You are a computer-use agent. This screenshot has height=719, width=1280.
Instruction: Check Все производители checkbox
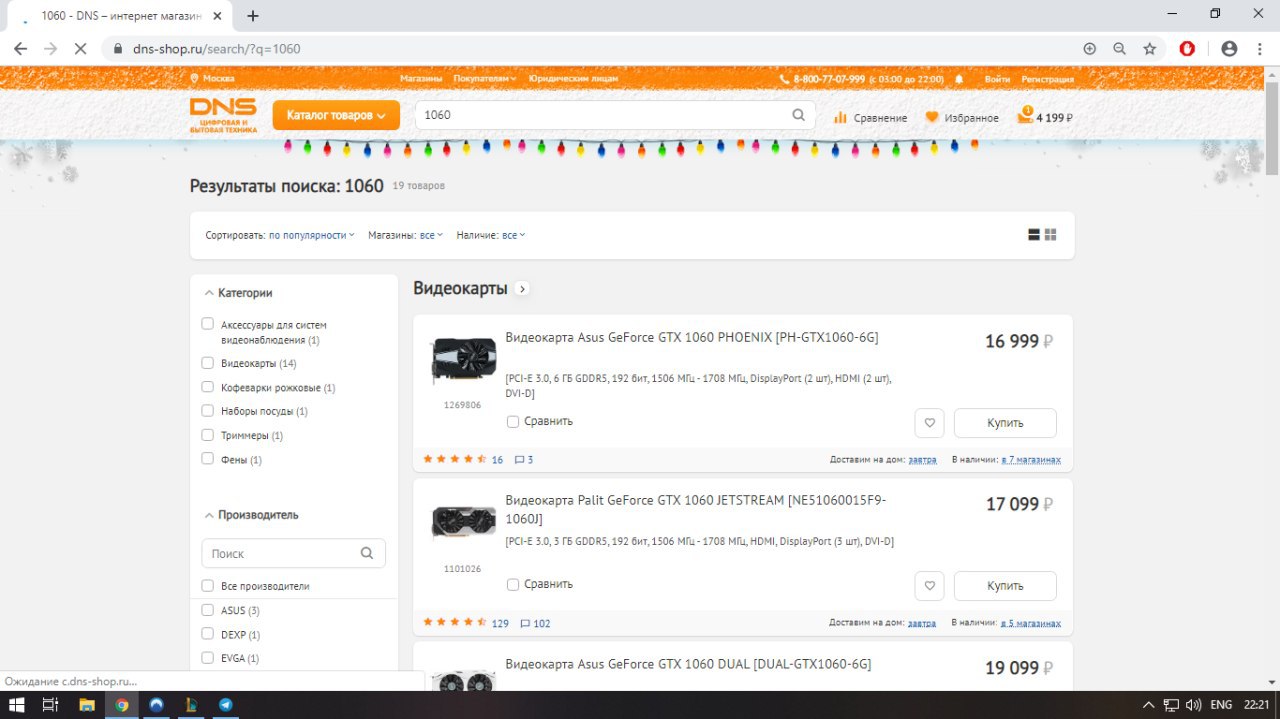pos(207,586)
